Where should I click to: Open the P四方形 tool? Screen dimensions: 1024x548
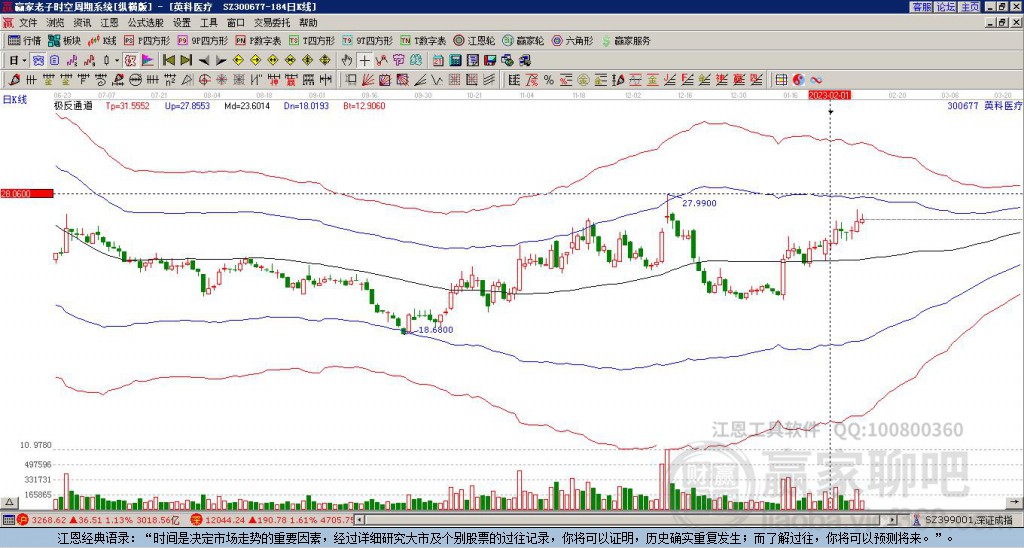(x=147, y=40)
